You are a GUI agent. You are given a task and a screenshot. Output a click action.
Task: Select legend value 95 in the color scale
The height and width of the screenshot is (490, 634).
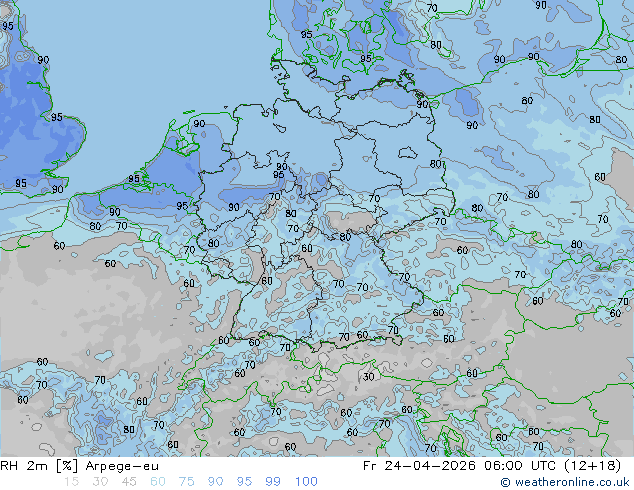[244, 482]
